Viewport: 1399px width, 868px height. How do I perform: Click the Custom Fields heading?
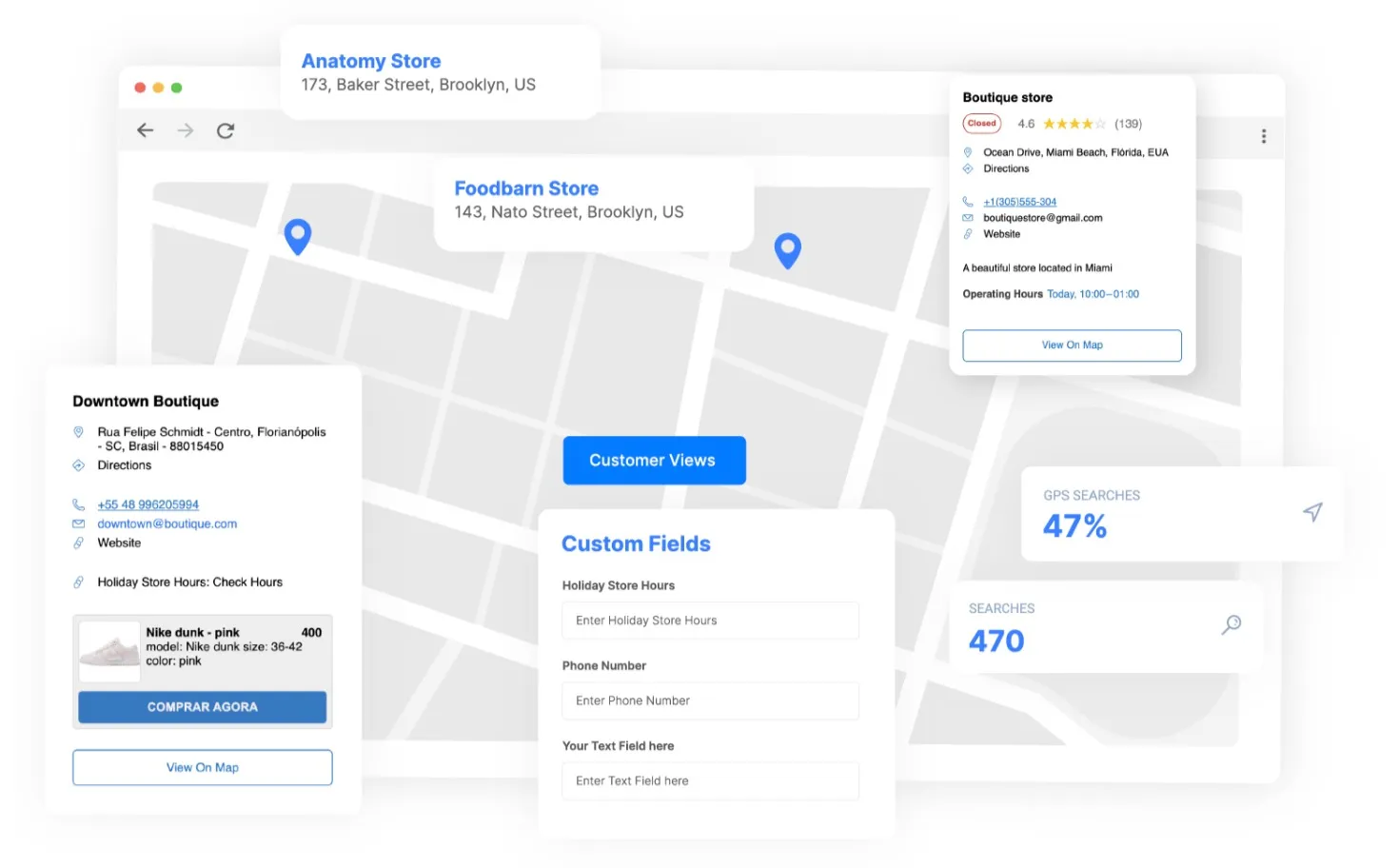click(x=637, y=543)
